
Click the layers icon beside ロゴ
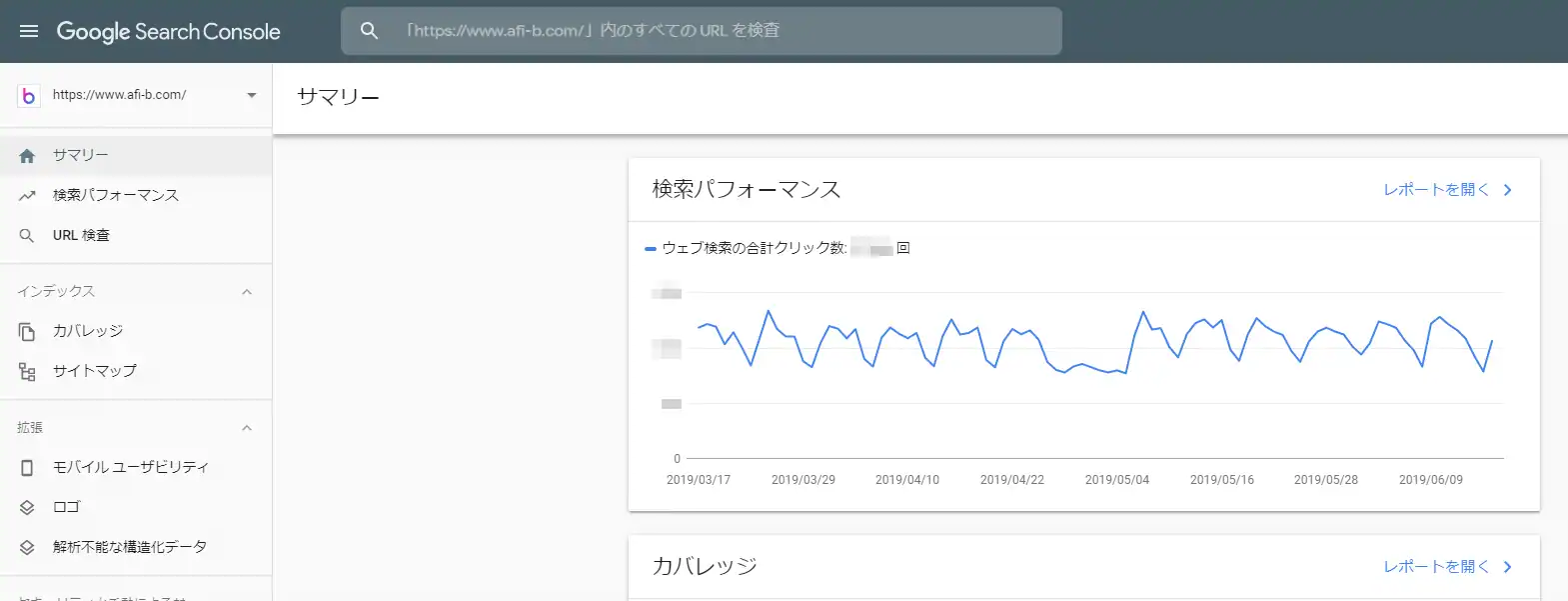coord(27,508)
